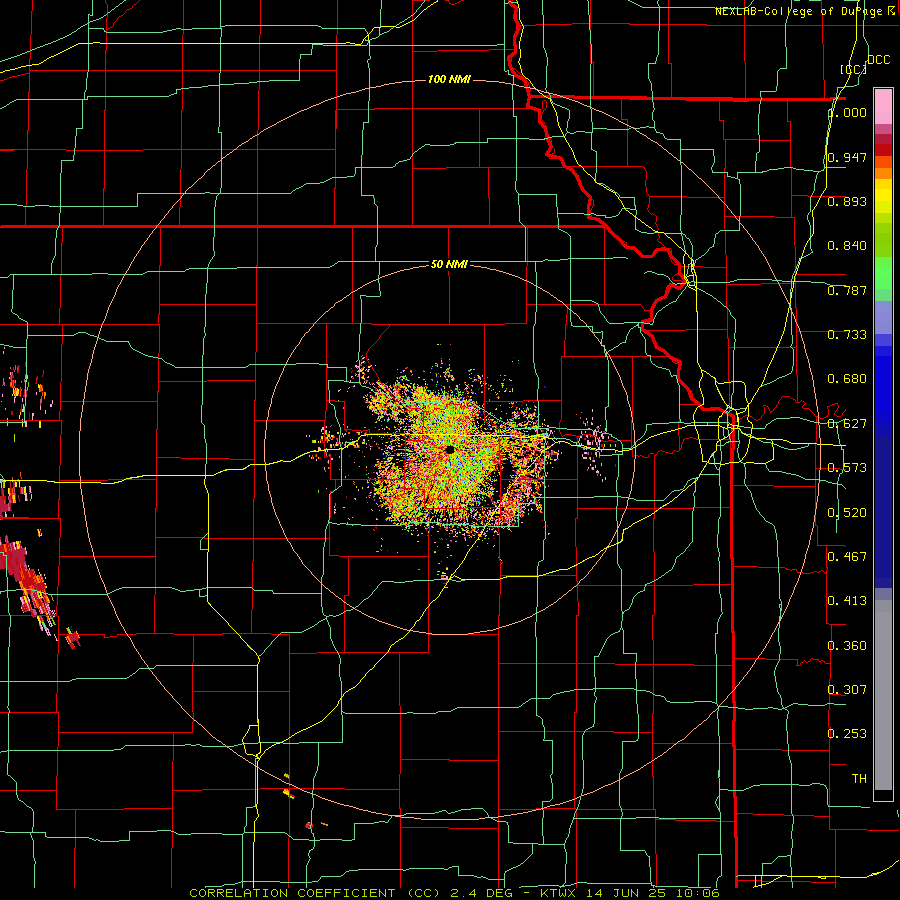Click the light pink top color bar segment
The image size is (900, 900).
click(x=883, y=106)
